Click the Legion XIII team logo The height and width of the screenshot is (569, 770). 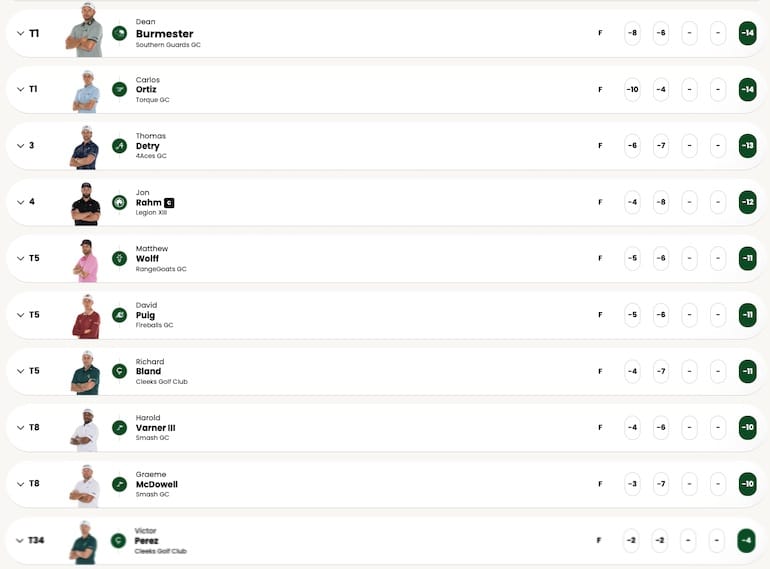[120, 202]
